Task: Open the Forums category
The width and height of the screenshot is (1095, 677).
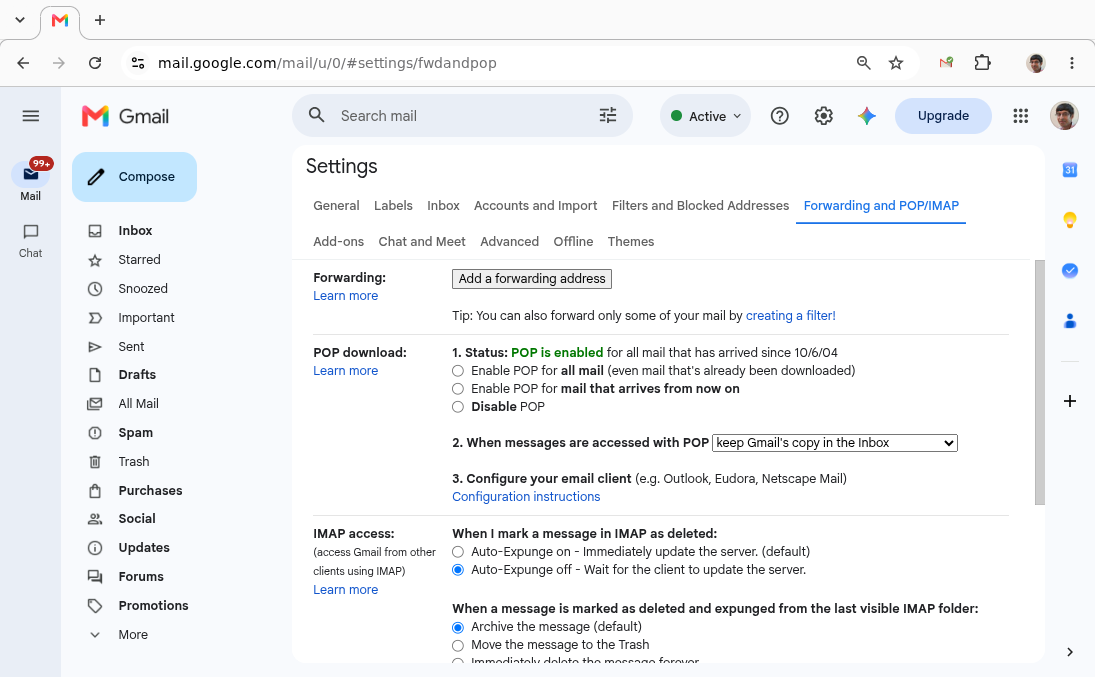Action: click(x=141, y=576)
